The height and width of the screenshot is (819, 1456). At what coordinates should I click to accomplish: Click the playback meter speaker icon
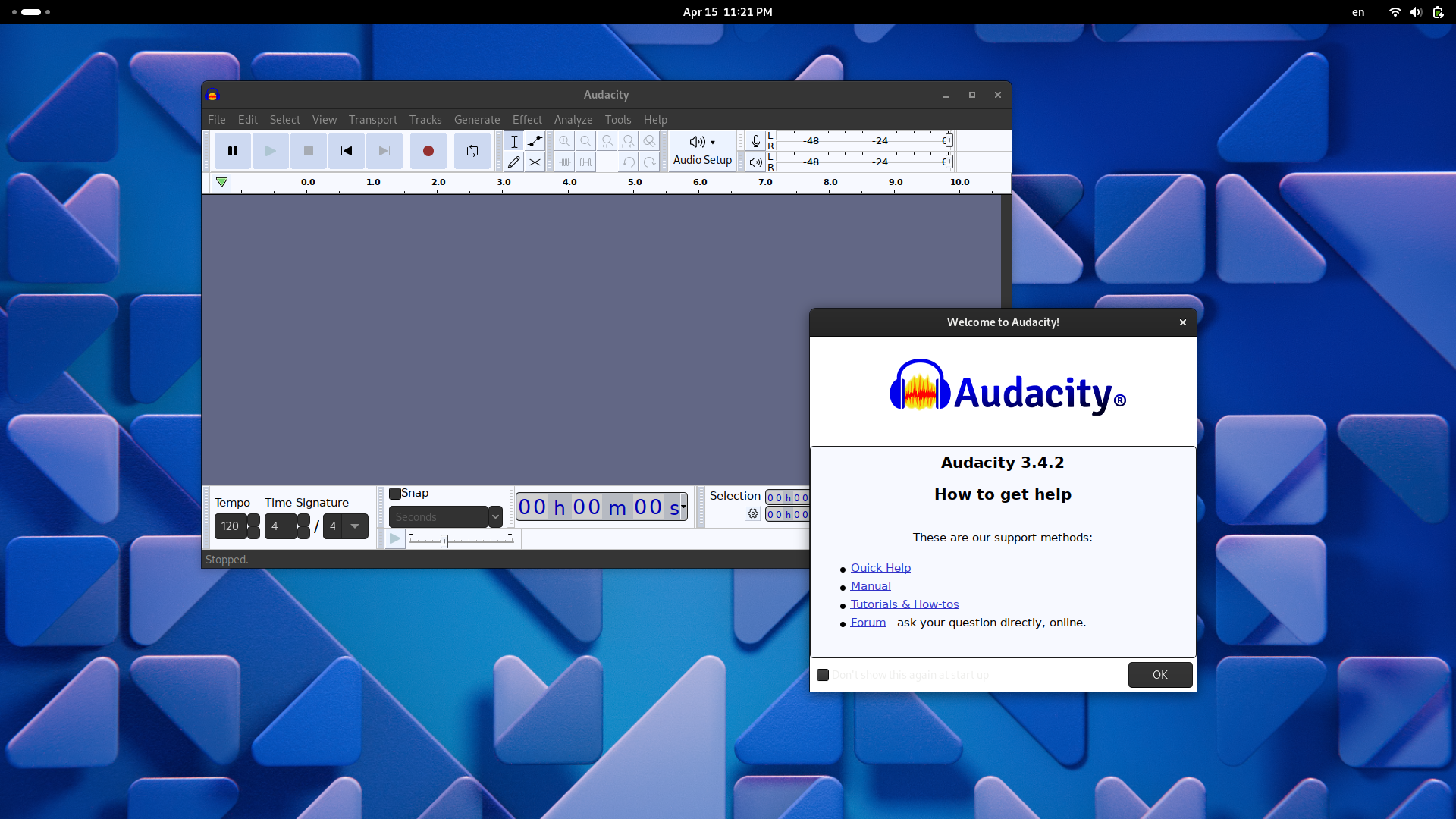pyautogui.click(x=756, y=162)
